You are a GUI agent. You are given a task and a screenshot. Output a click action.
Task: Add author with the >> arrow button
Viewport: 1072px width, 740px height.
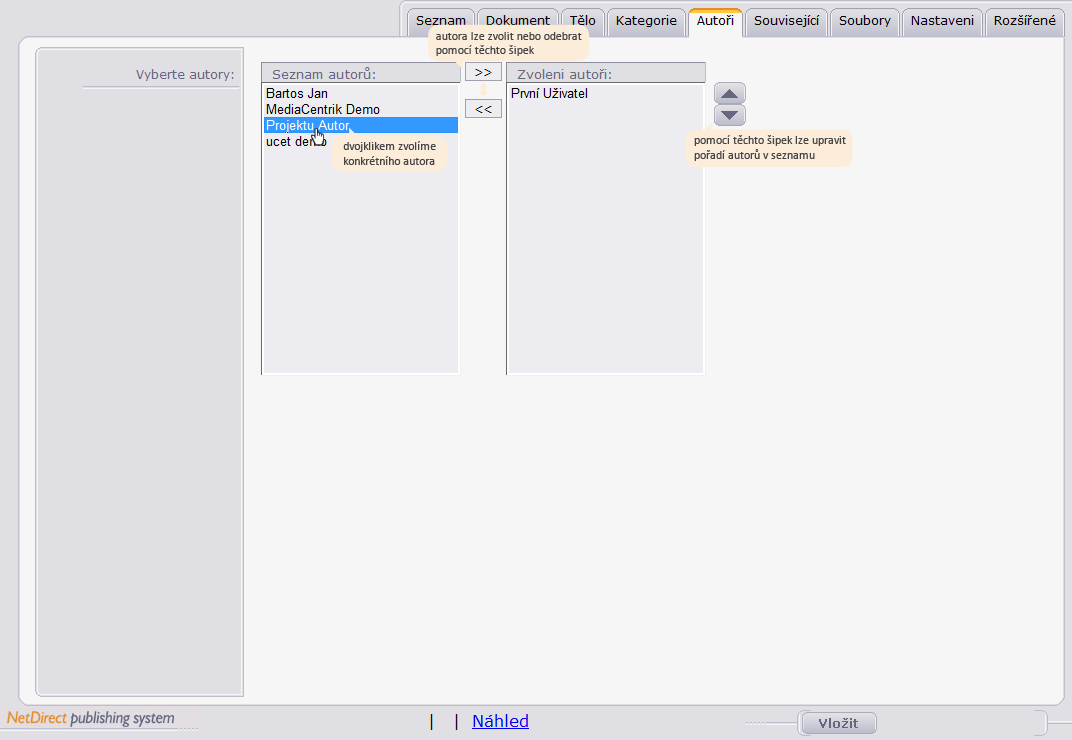coord(483,72)
